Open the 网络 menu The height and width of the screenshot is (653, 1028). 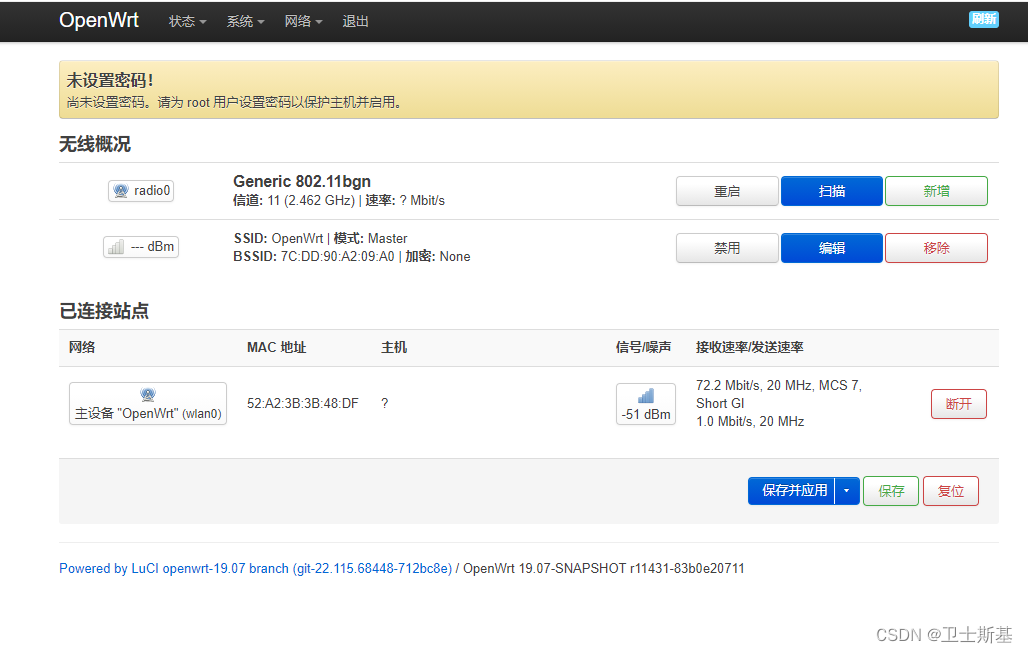[303, 21]
